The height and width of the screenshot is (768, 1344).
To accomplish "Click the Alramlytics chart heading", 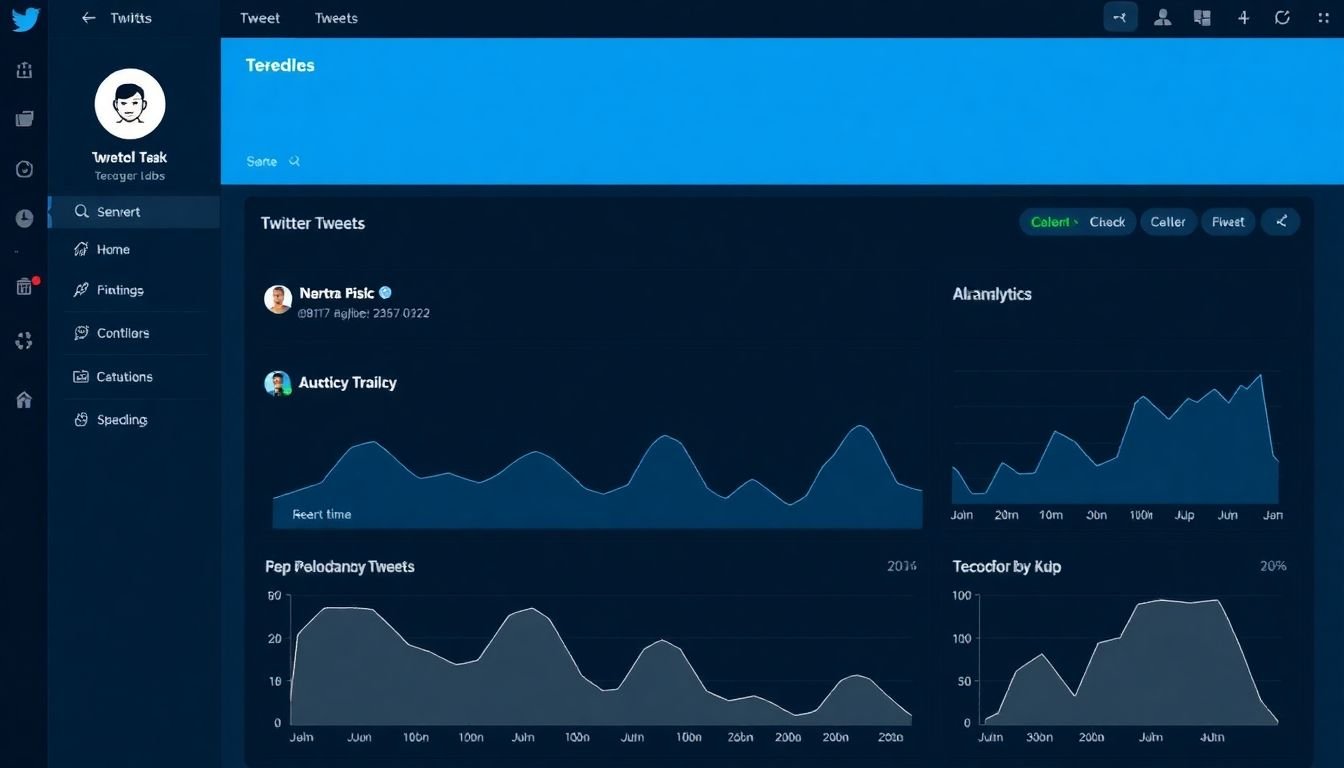I will 992,294.
